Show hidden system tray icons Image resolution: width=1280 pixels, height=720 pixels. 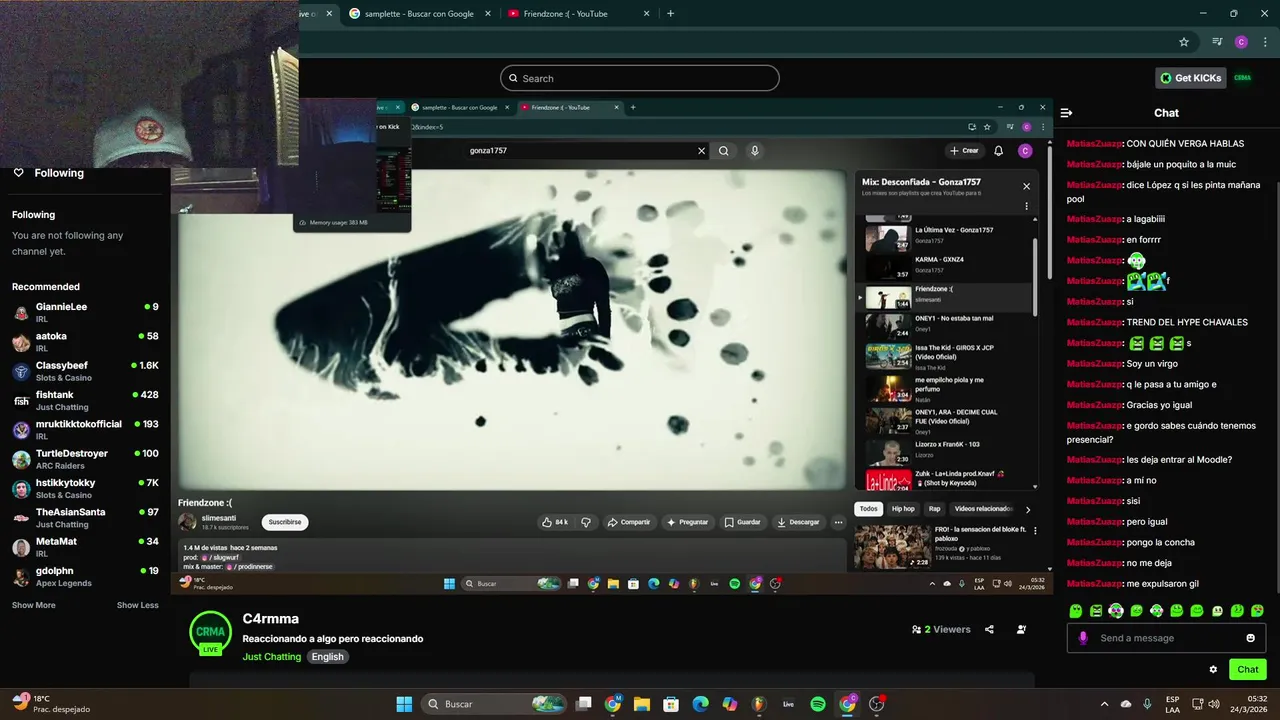(x=1104, y=704)
